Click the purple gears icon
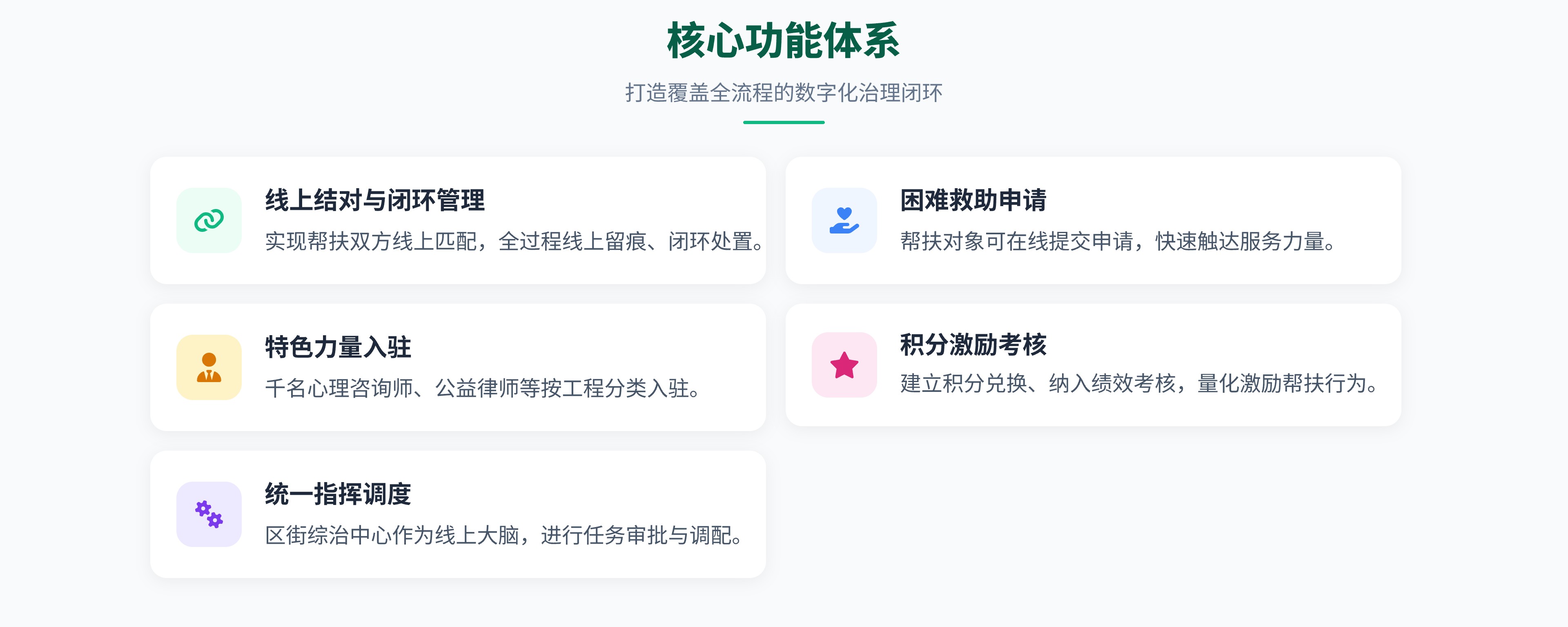 [209, 514]
